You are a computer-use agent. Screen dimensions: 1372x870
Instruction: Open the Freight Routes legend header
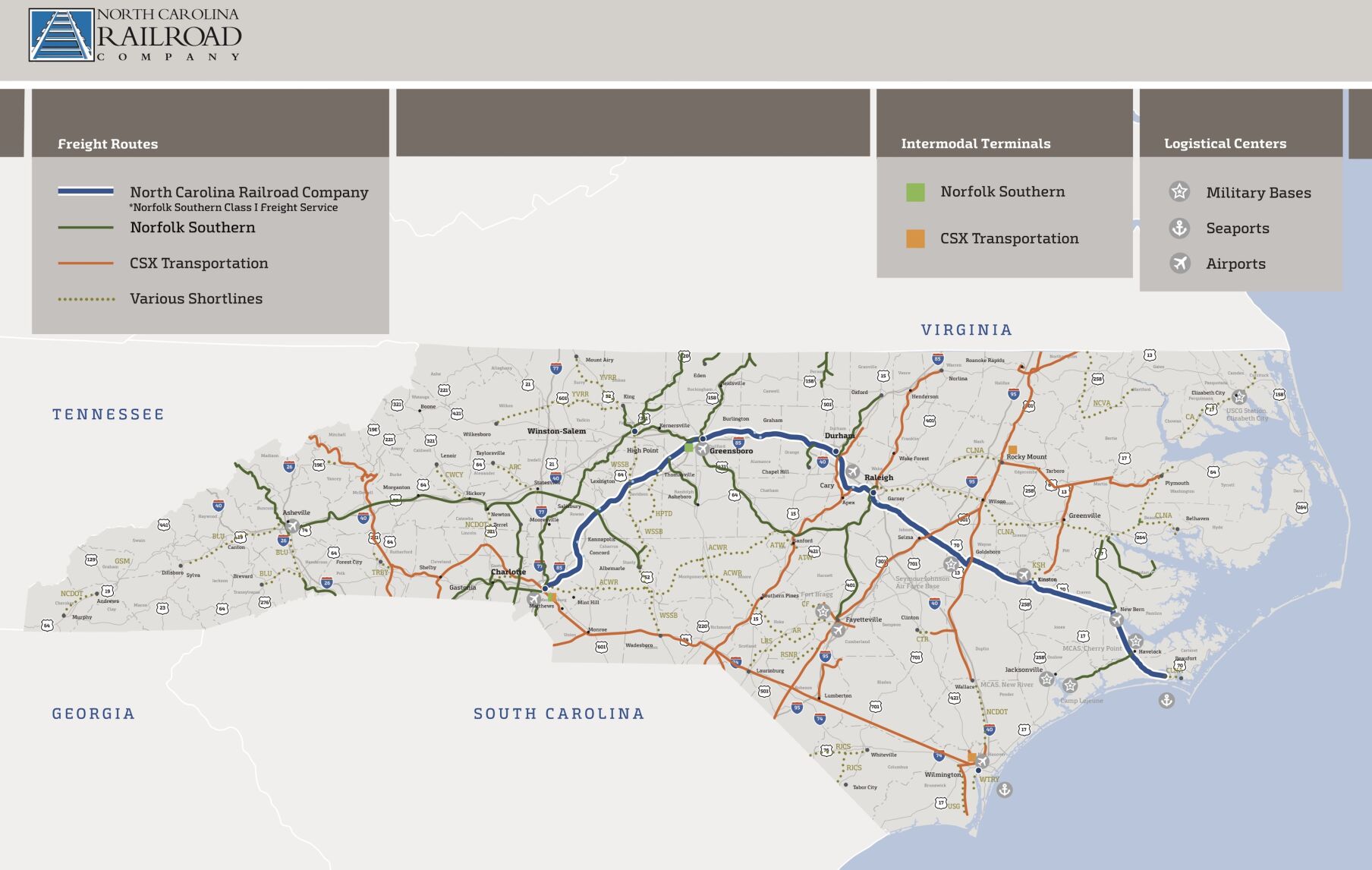coord(210,123)
